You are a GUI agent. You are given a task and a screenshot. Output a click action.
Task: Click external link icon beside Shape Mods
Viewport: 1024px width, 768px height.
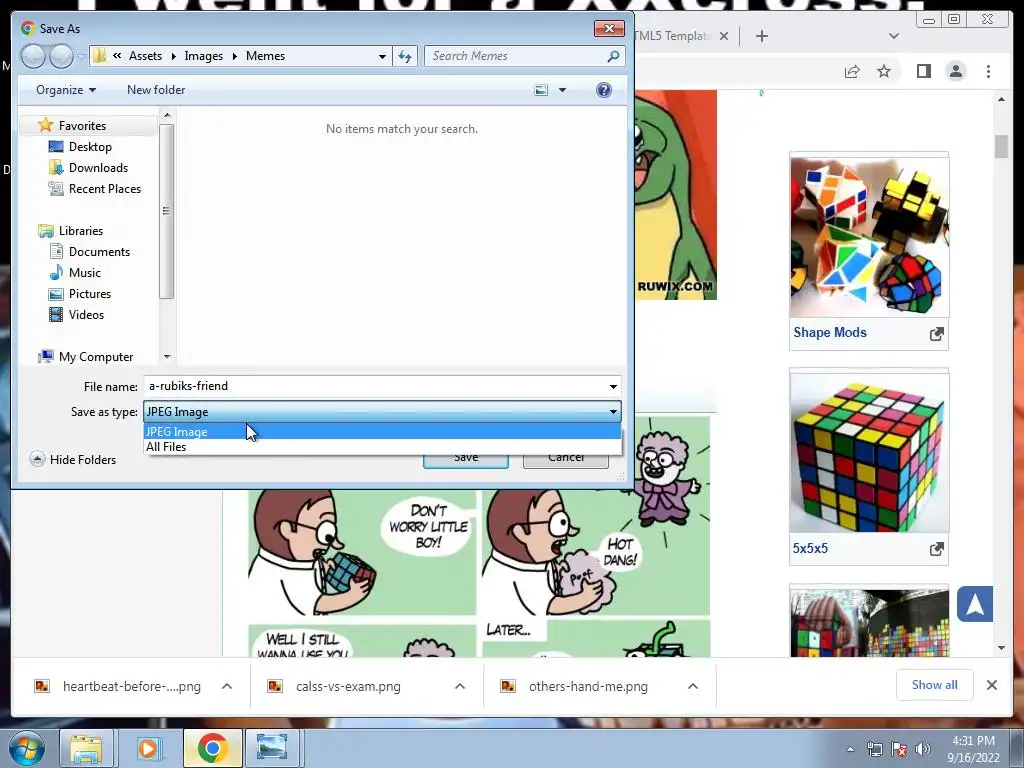coord(936,334)
